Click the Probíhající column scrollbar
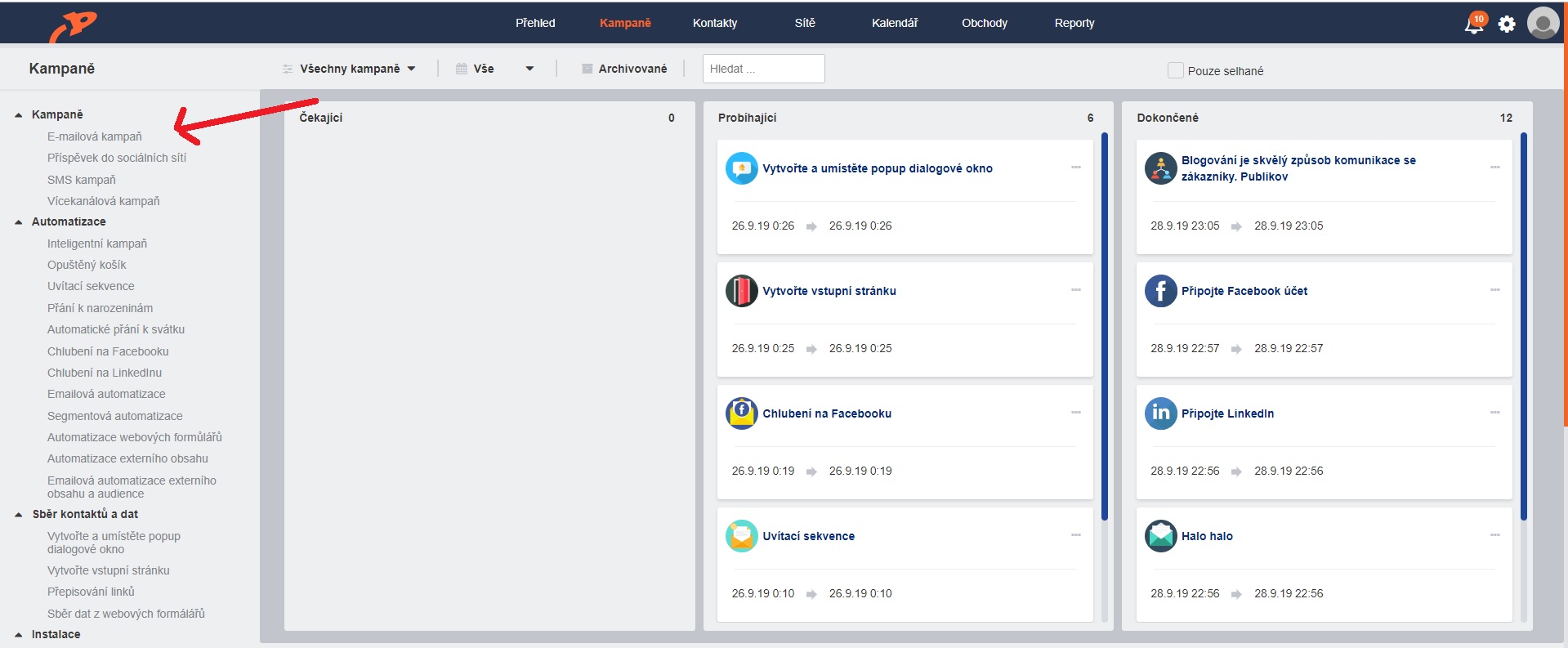Screen dimensions: 1568x648 (1105, 327)
